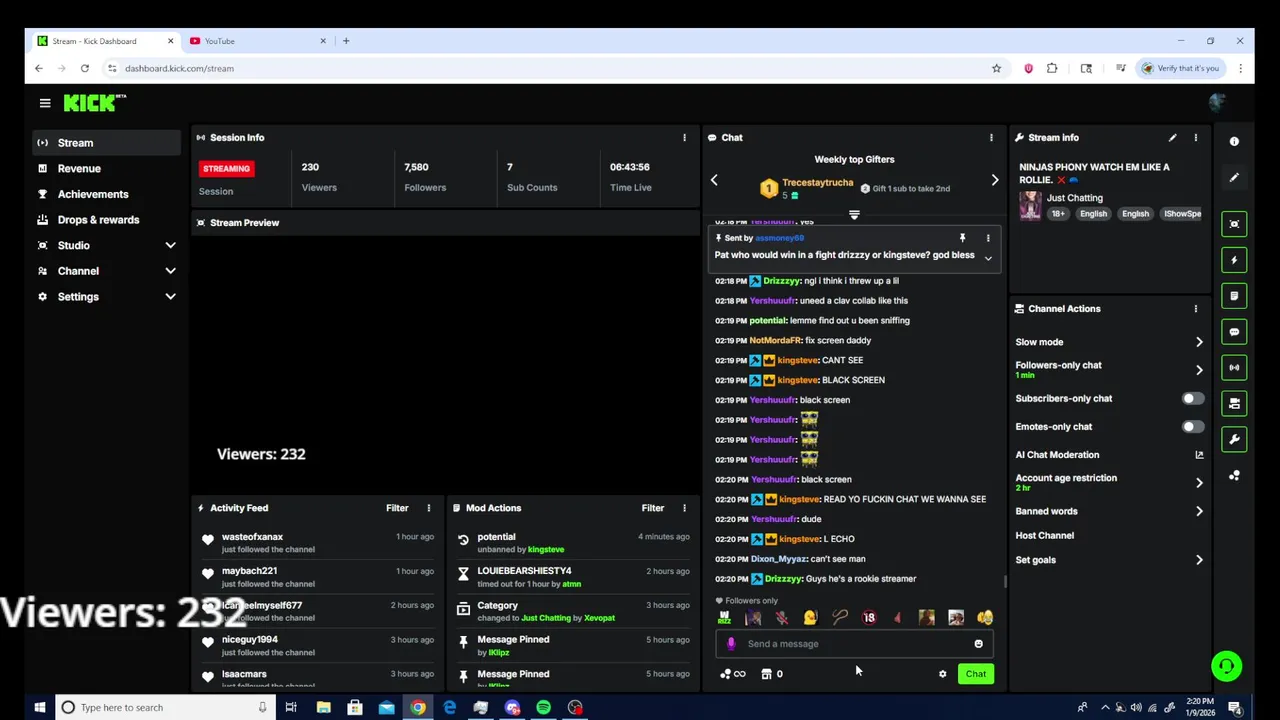Open Mod Actions Filter
This screenshot has width=1280, height=720.
click(652, 508)
